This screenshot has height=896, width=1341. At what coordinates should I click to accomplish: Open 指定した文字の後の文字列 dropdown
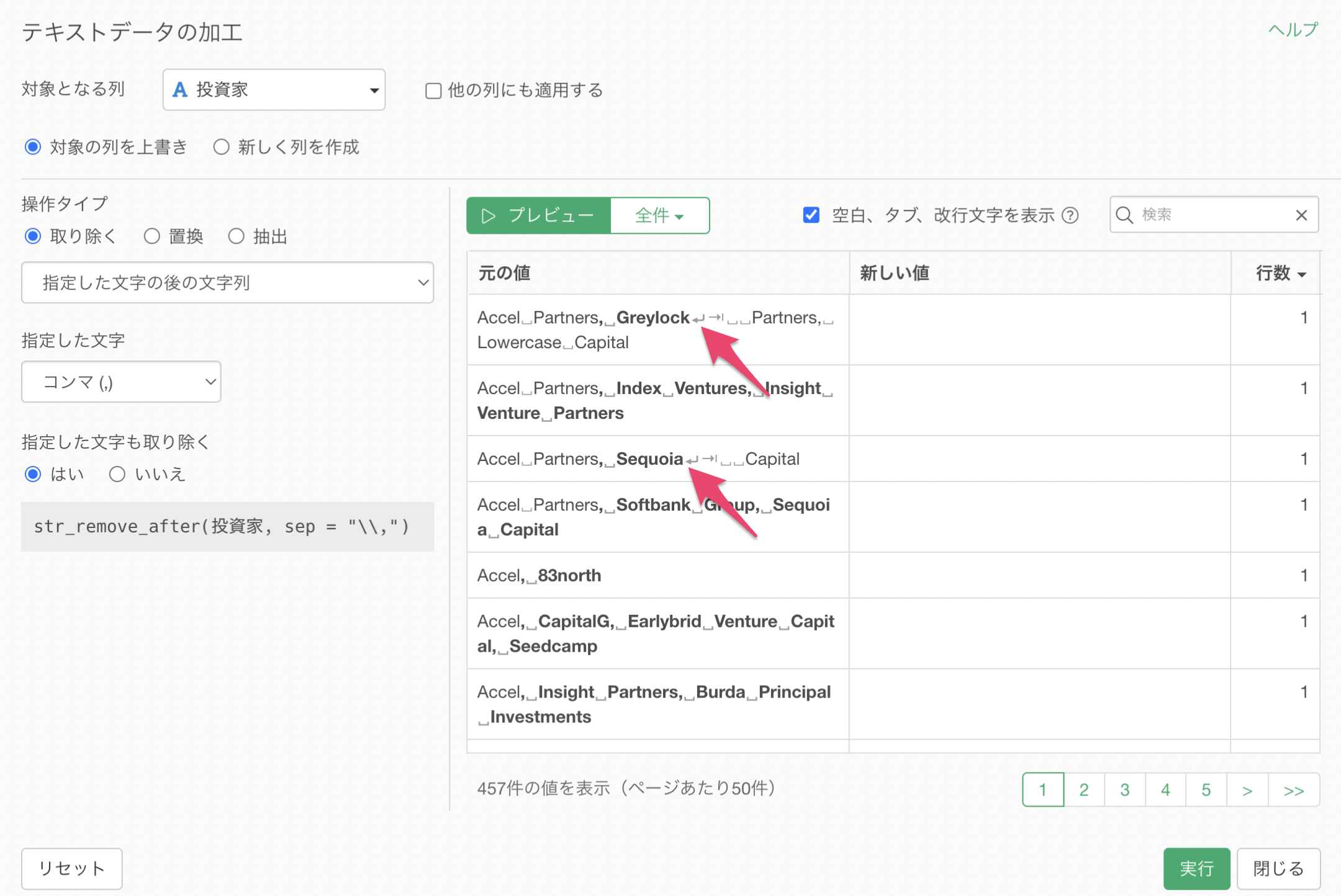227,282
